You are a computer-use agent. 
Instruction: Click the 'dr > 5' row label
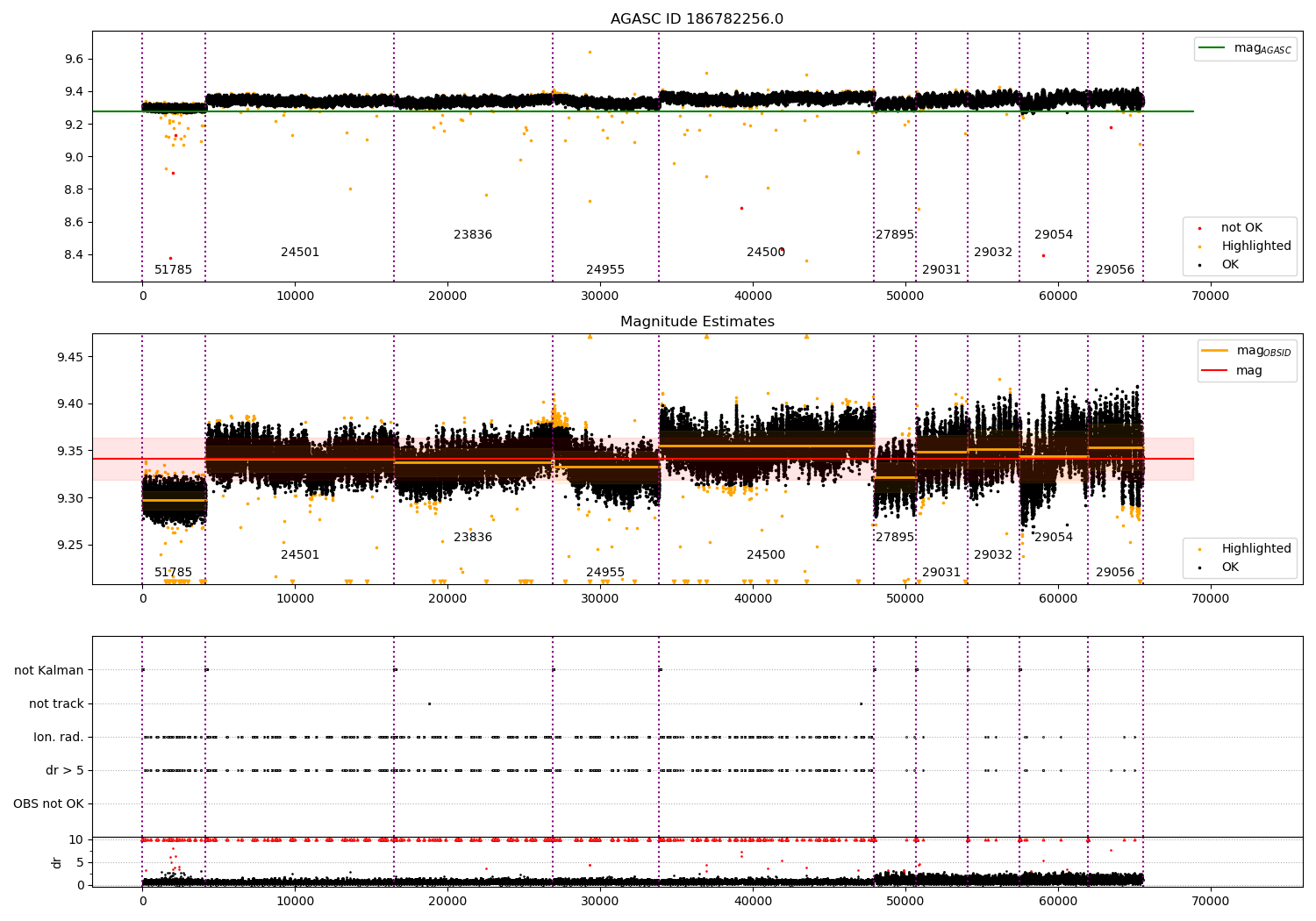tap(65, 771)
